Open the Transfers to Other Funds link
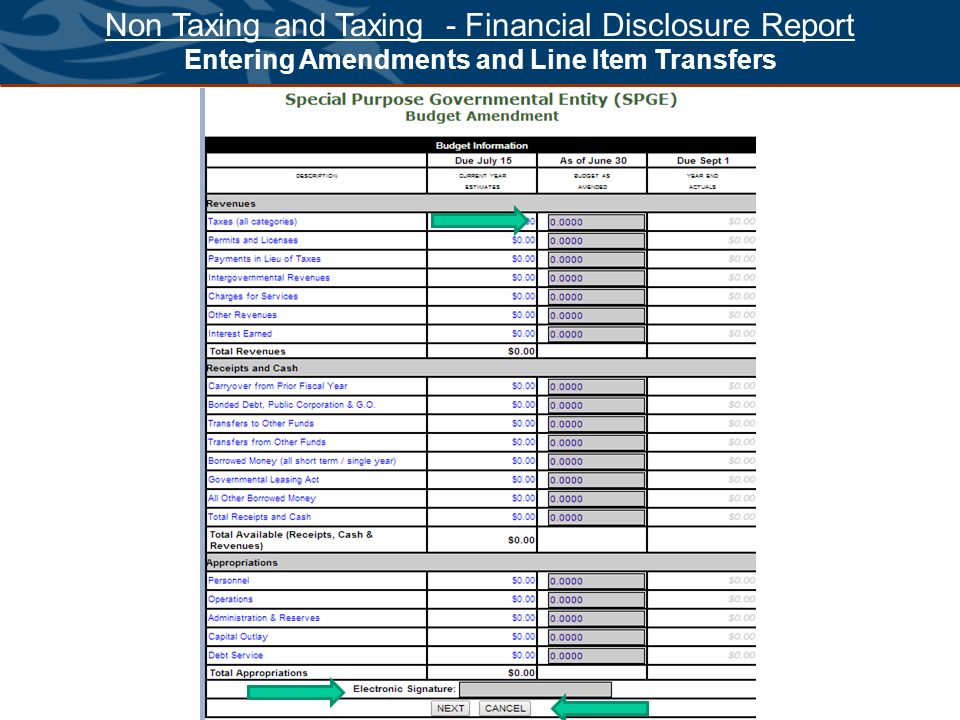The image size is (960, 720). coord(261,423)
